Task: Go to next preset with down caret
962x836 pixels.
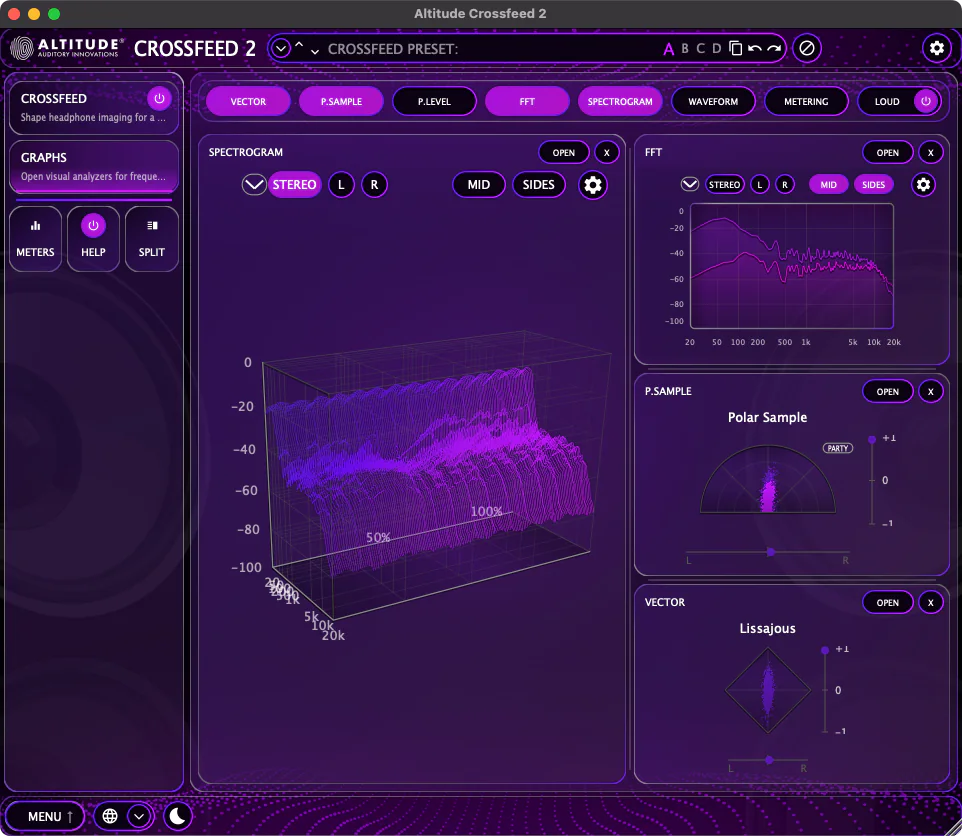Action: click(x=315, y=52)
